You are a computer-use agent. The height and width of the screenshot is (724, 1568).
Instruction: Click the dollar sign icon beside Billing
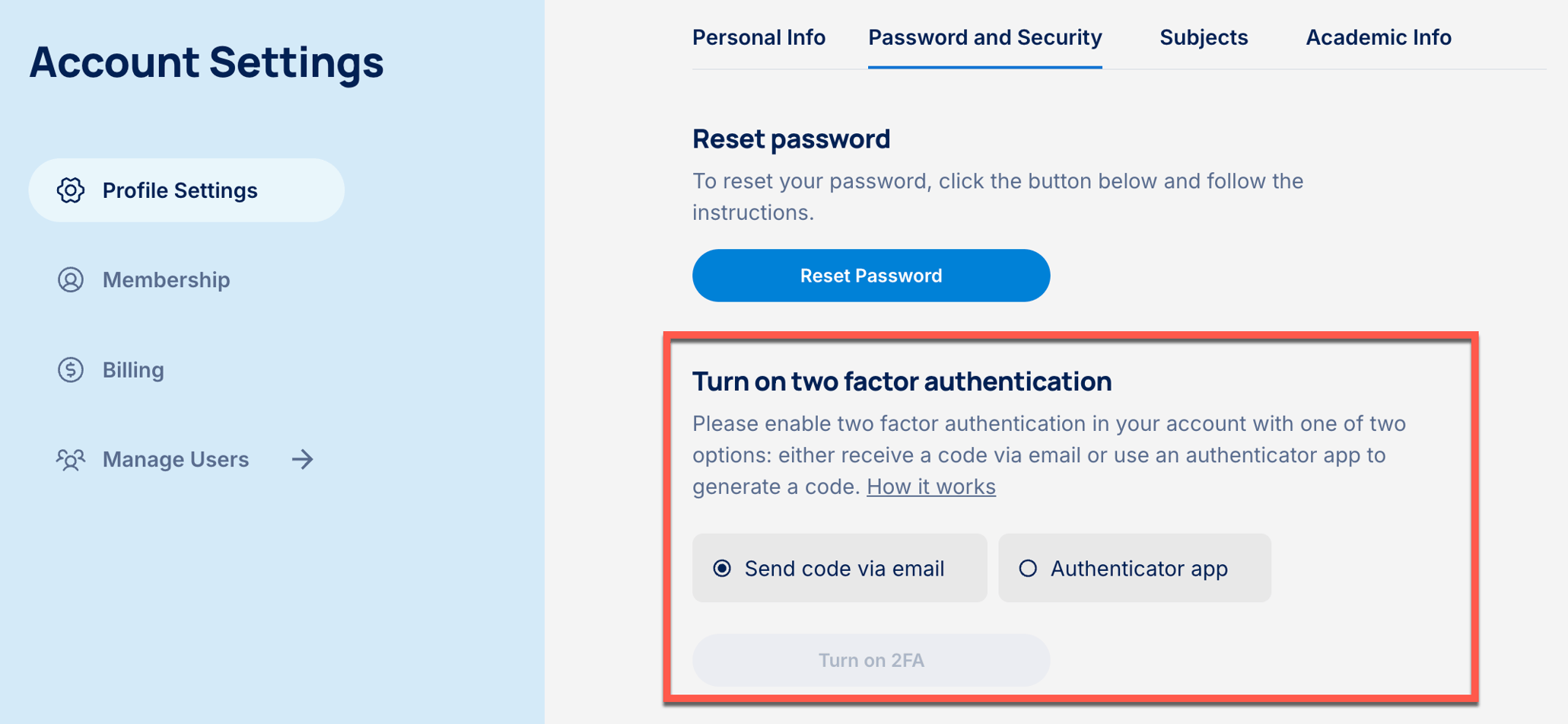(70, 370)
